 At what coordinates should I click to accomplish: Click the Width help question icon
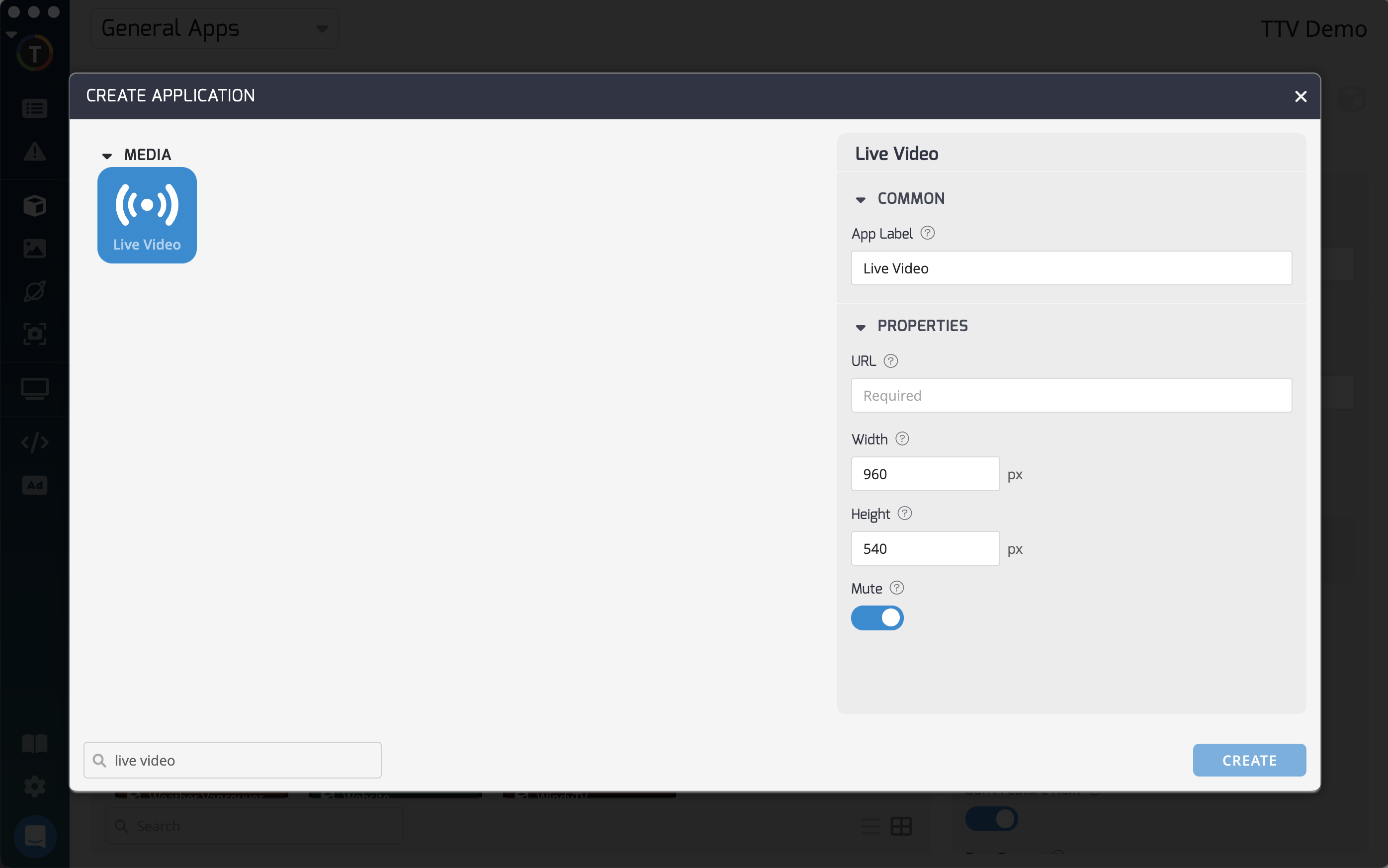[x=902, y=439]
